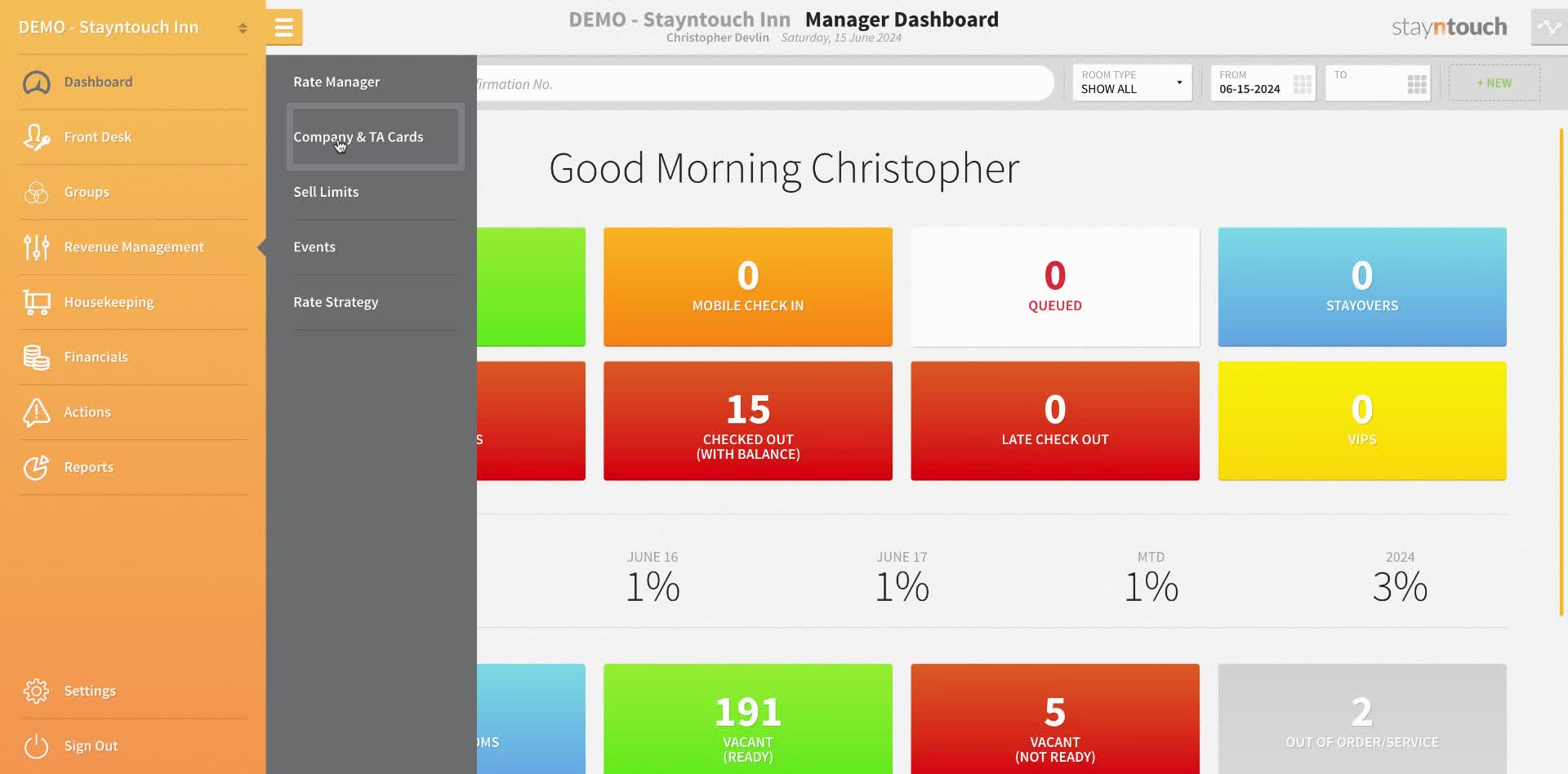
Task: Open Housekeeping label in sidebar
Action: pos(109,302)
